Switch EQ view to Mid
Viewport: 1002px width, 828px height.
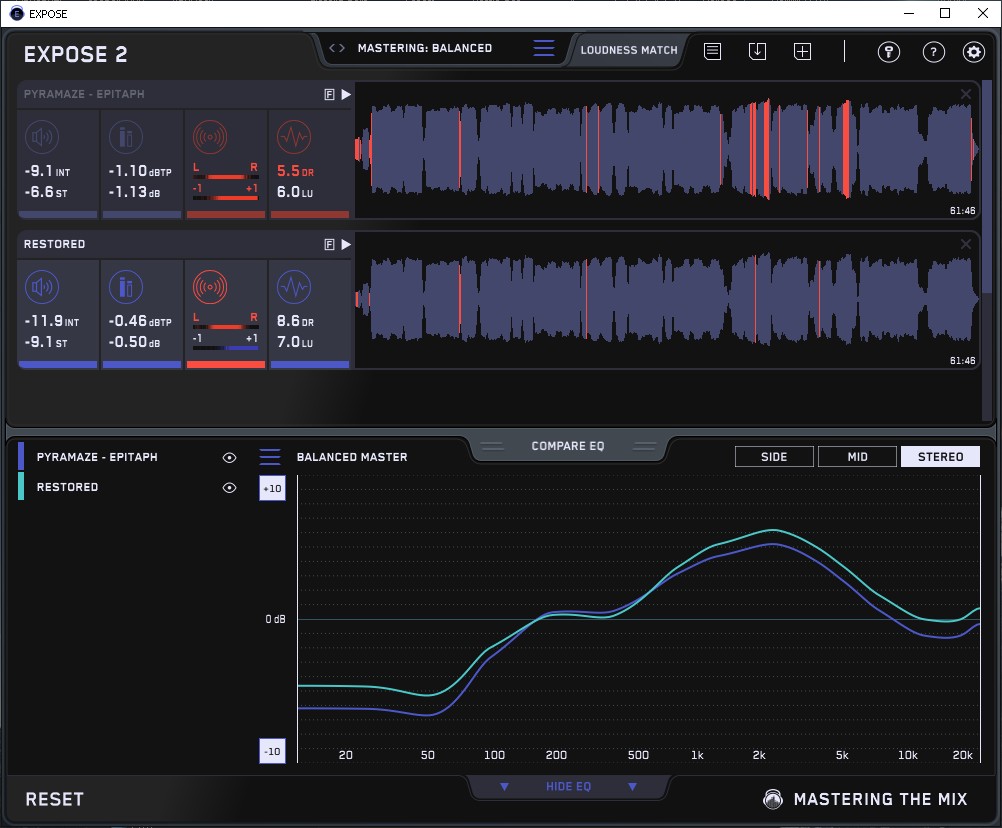coord(857,457)
